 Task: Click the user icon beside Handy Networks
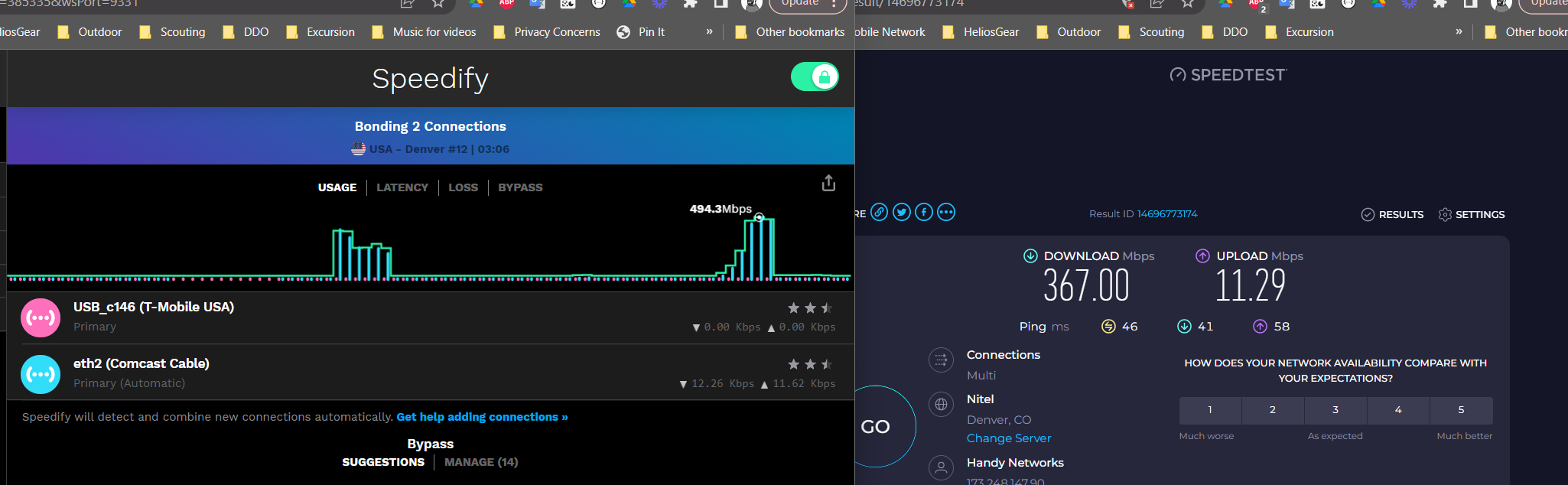click(941, 467)
